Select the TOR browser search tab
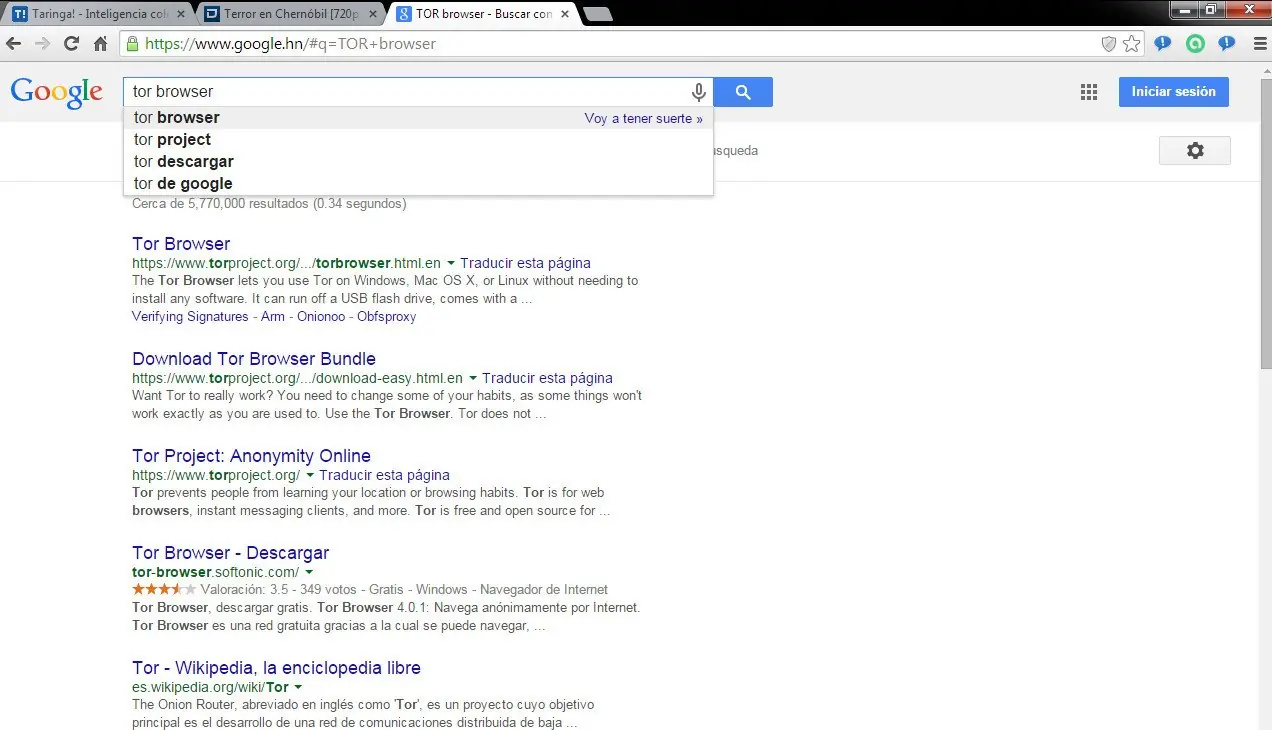This screenshot has width=1272, height=730. [483, 14]
